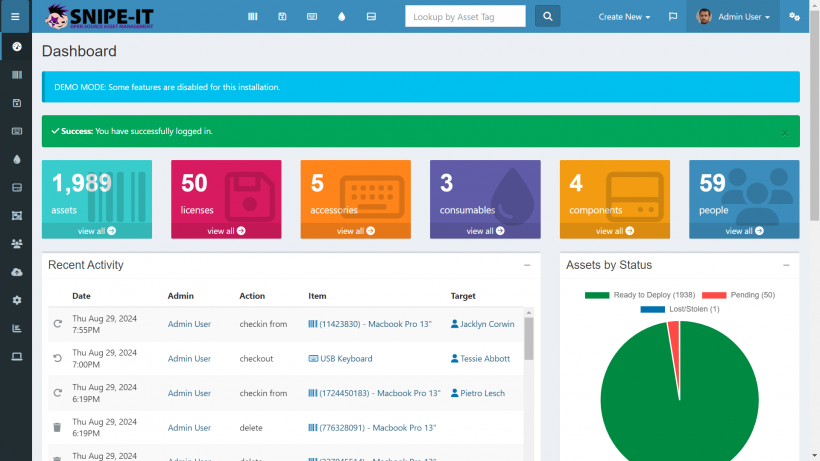Click the Reports chart icon in sidebar
The height and width of the screenshot is (461, 820).
point(16,328)
